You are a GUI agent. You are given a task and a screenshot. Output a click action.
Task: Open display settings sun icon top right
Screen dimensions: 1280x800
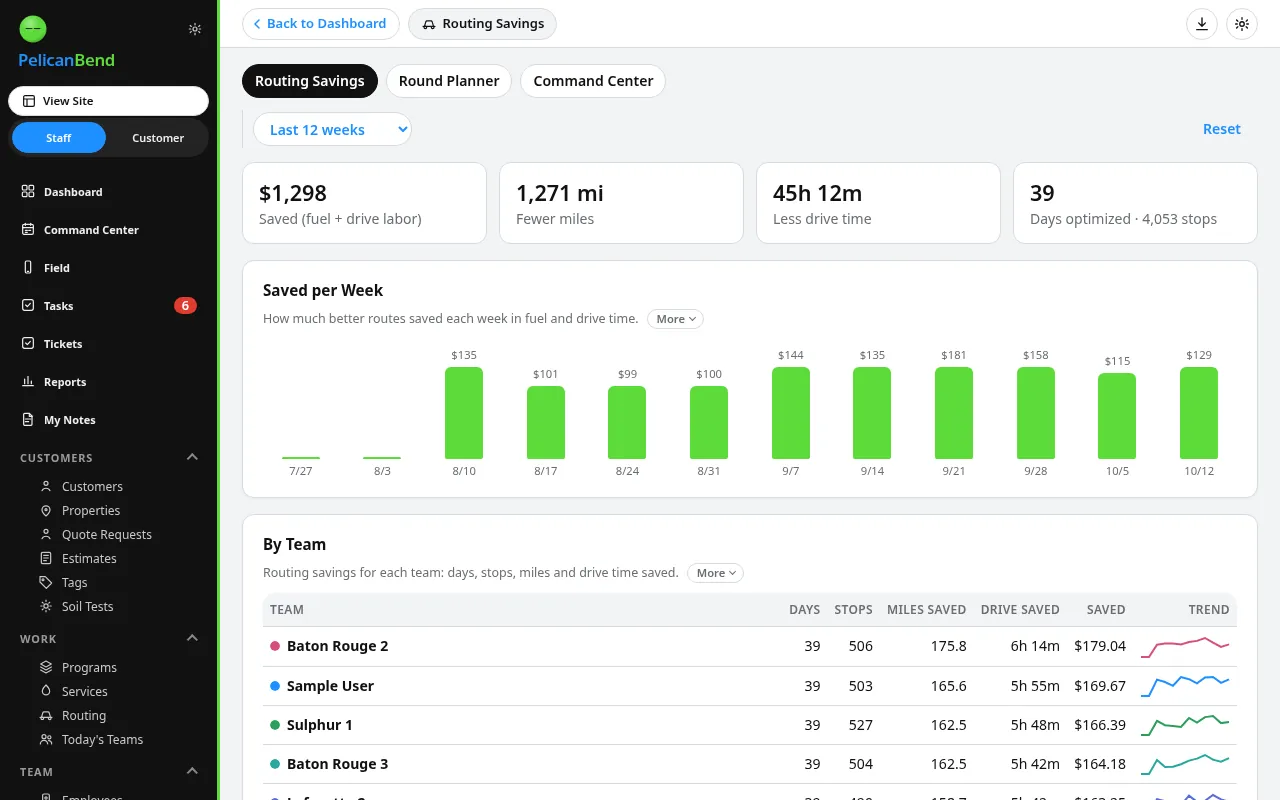pos(1242,24)
